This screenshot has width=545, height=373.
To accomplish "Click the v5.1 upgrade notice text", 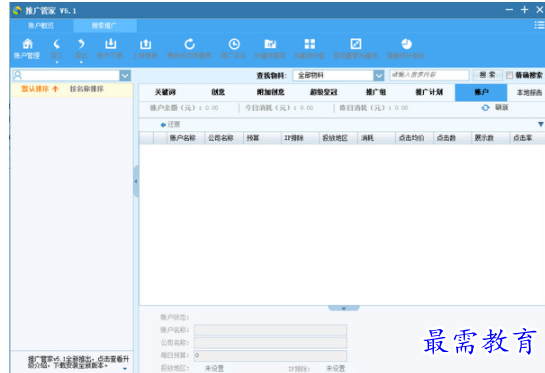I will click(x=78, y=362).
